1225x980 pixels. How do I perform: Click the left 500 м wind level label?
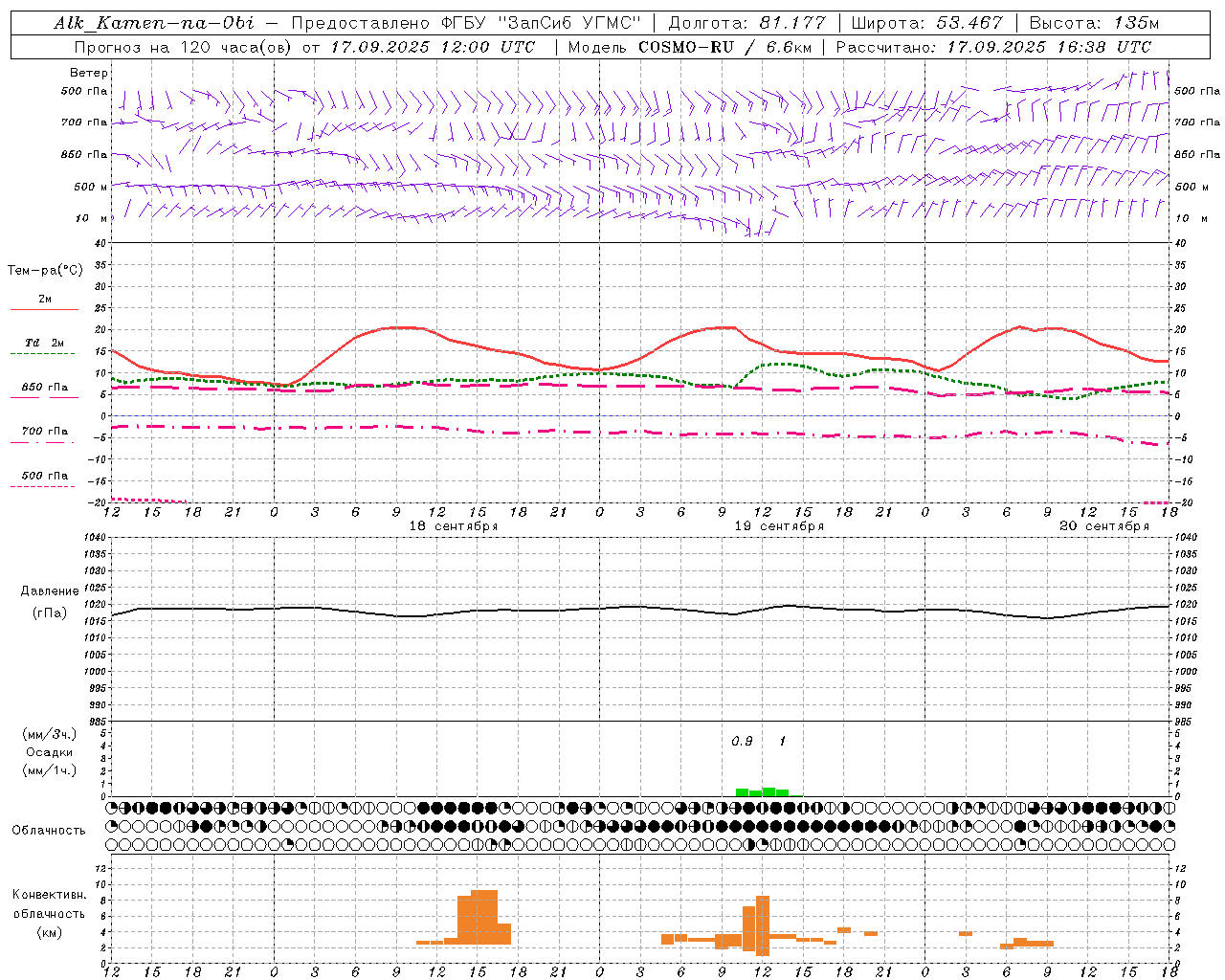pyautogui.click(x=91, y=187)
